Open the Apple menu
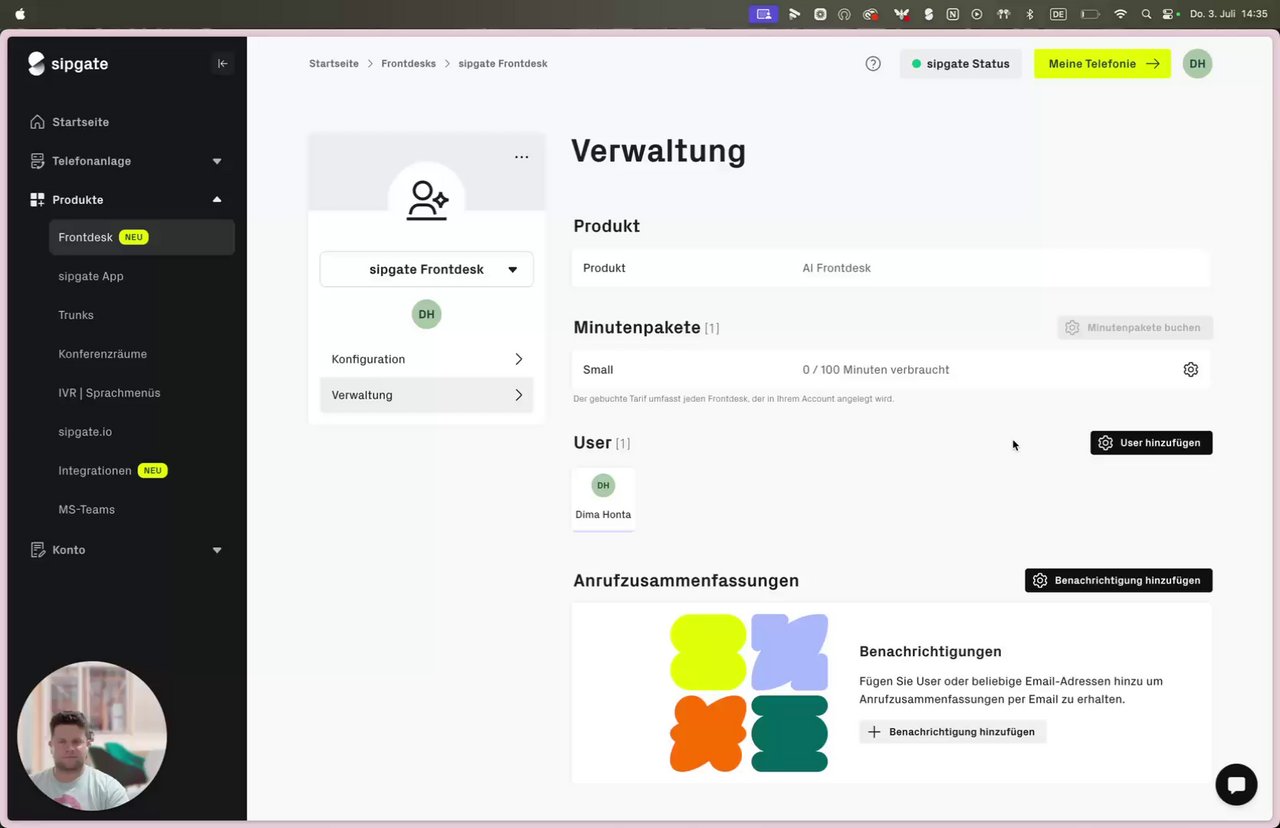 20,14
